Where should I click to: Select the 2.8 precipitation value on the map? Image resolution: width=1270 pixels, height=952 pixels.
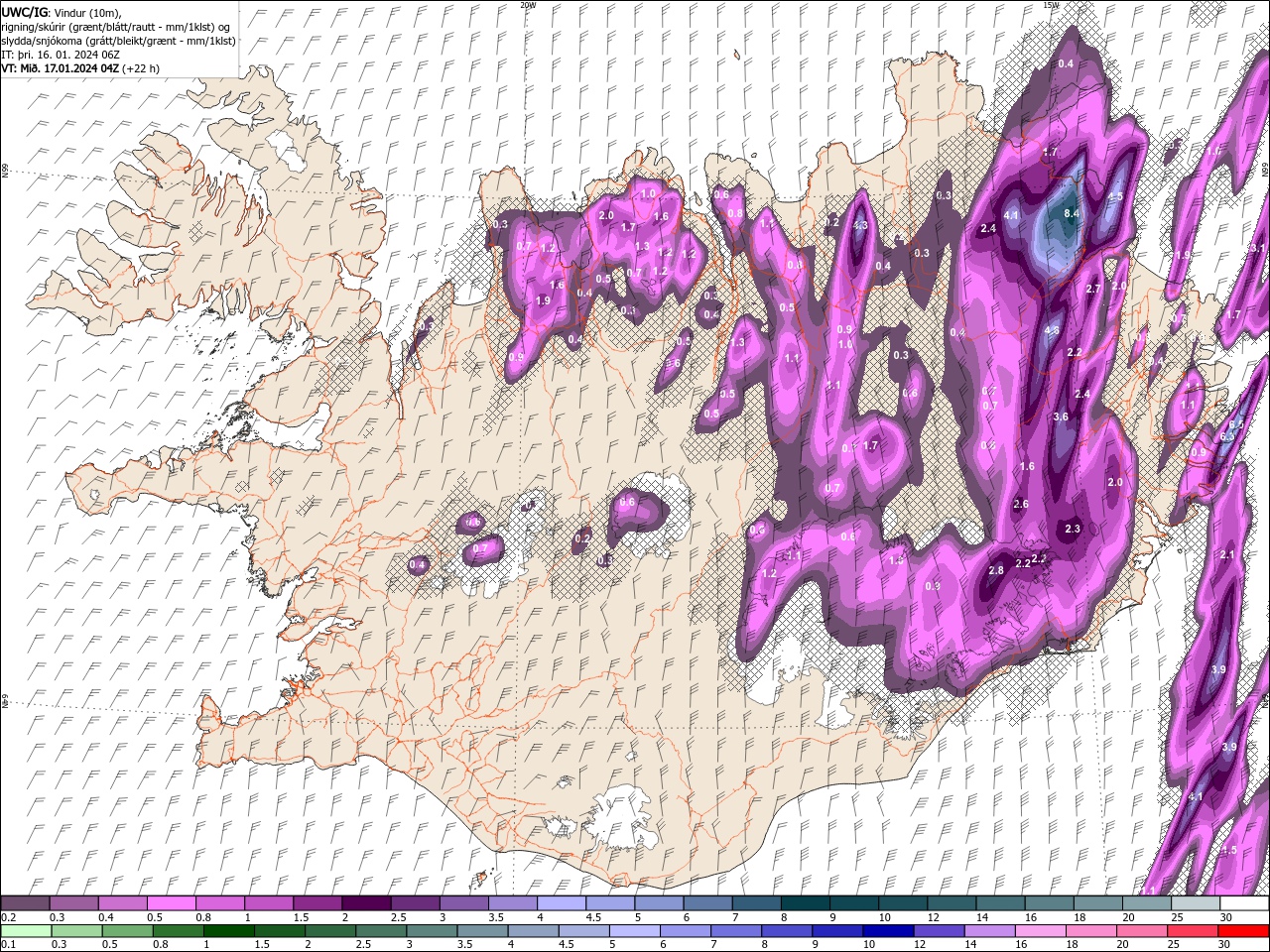[x=996, y=570]
